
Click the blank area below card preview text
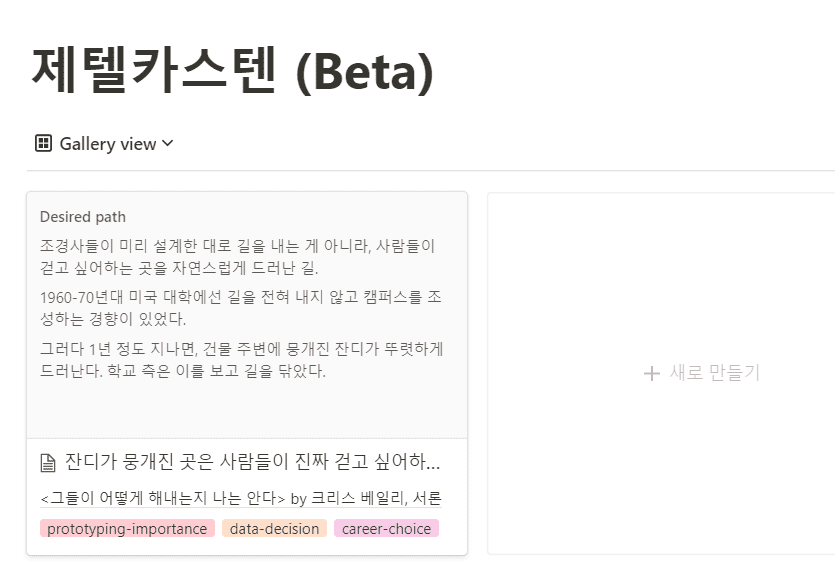pos(247,409)
